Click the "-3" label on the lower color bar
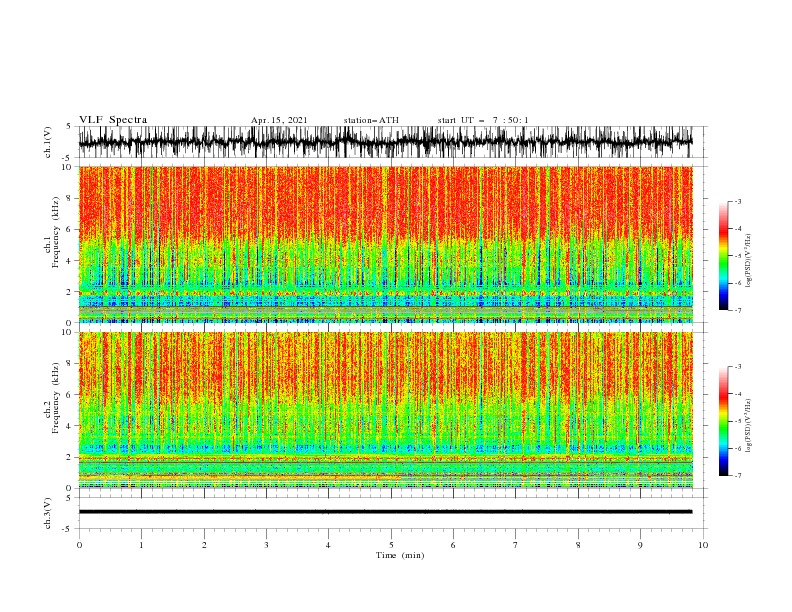 [737, 367]
